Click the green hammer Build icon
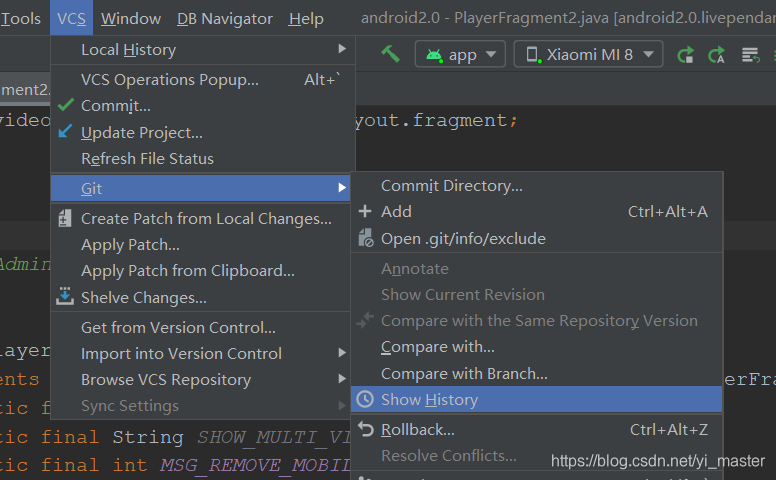 (390, 53)
